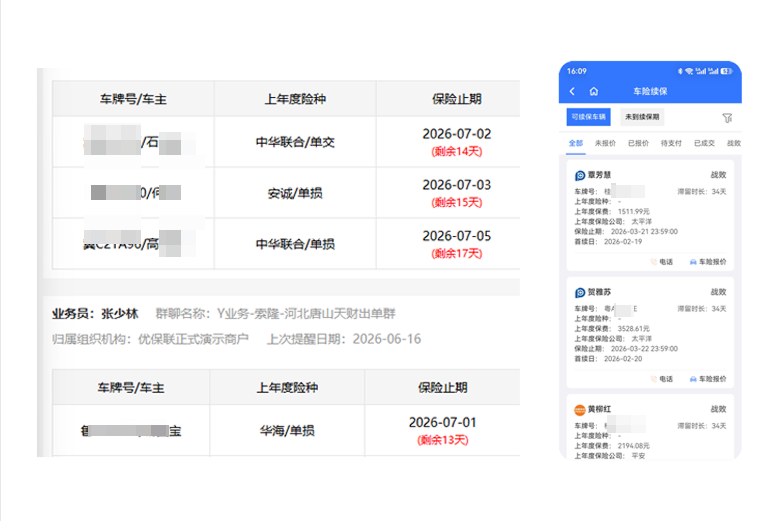This screenshot has height=521, width=779.
Task: Click expiry 2026-03-21 23:59:00
Action: coord(644,231)
